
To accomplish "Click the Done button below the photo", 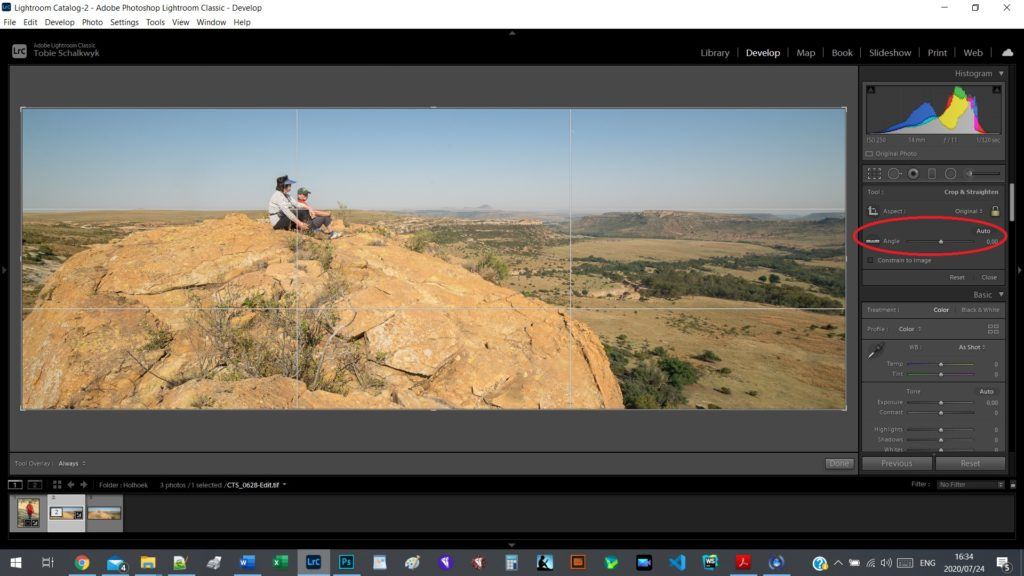I will (840, 464).
